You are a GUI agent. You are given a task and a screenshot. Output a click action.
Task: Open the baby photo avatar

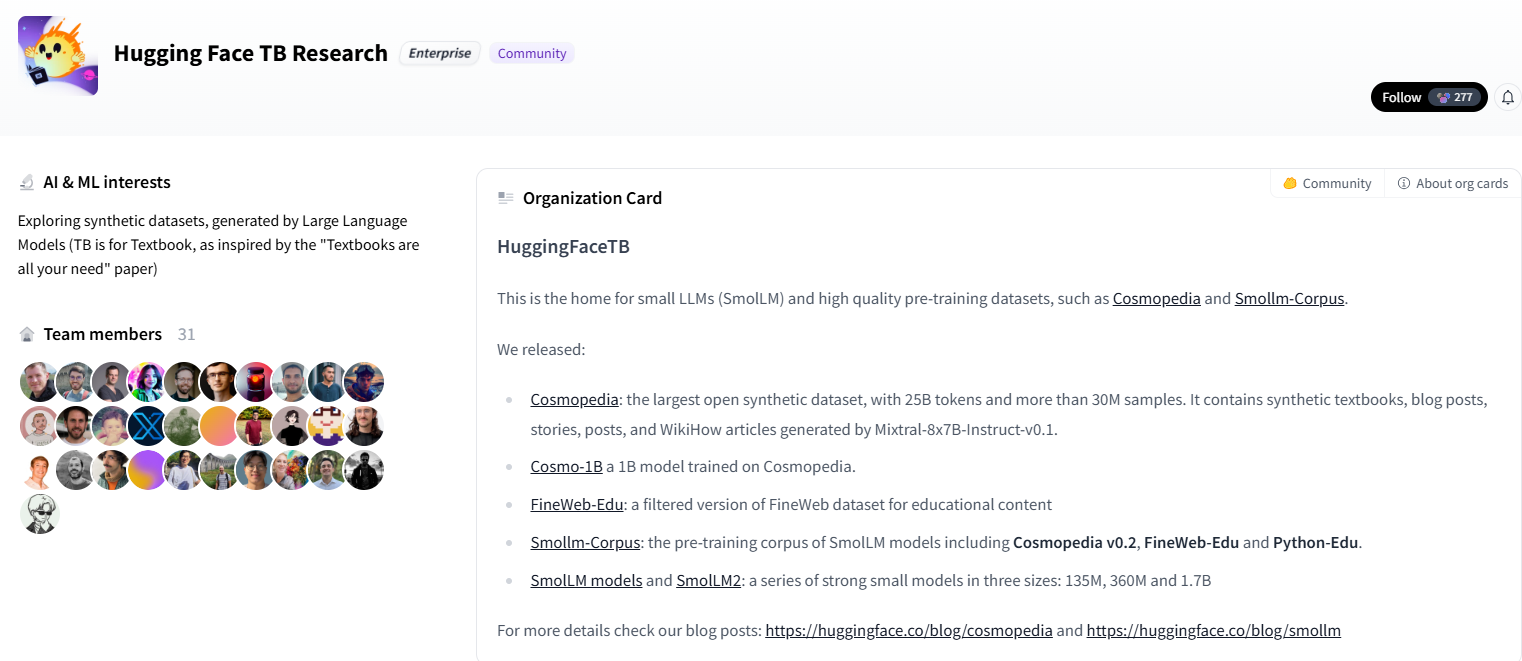point(112,426)
